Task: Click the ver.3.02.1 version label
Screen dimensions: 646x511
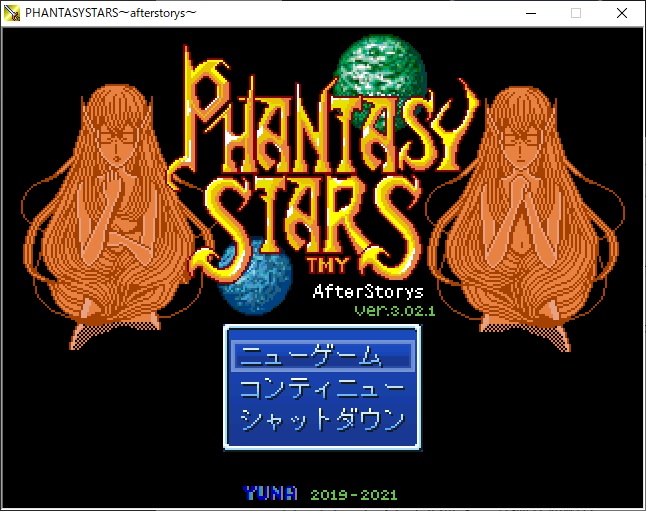Action: pos(394,311)
